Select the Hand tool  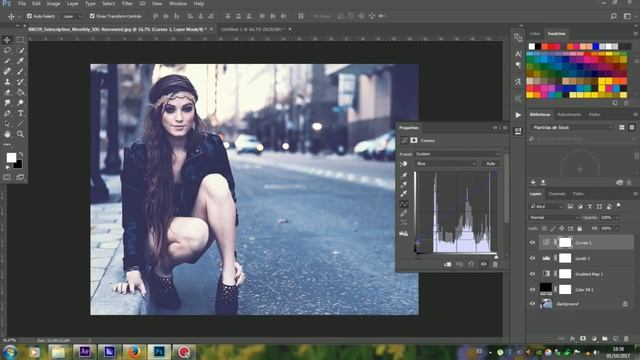point(7,134)
